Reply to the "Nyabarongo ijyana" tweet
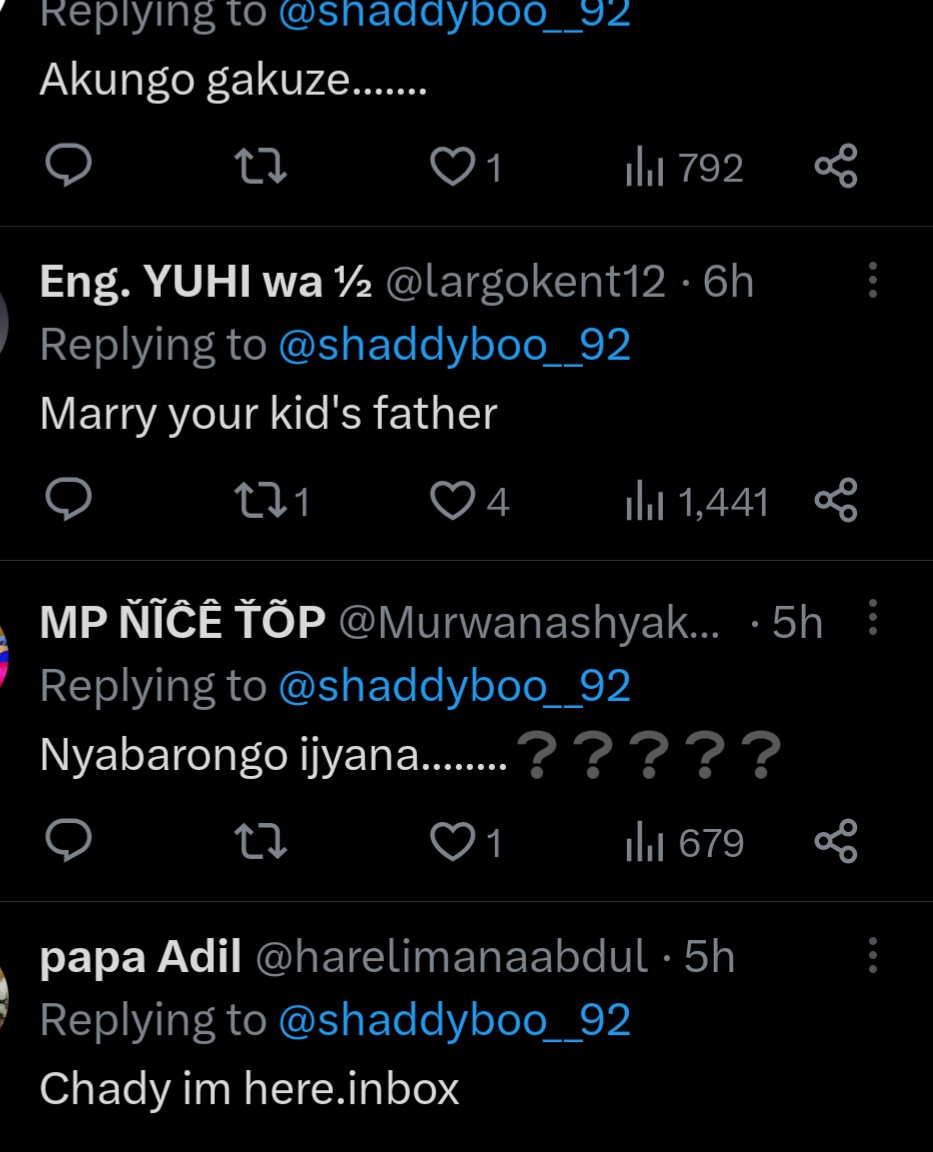This screenshot has height=1152, width=933. [x=69, y=841]
